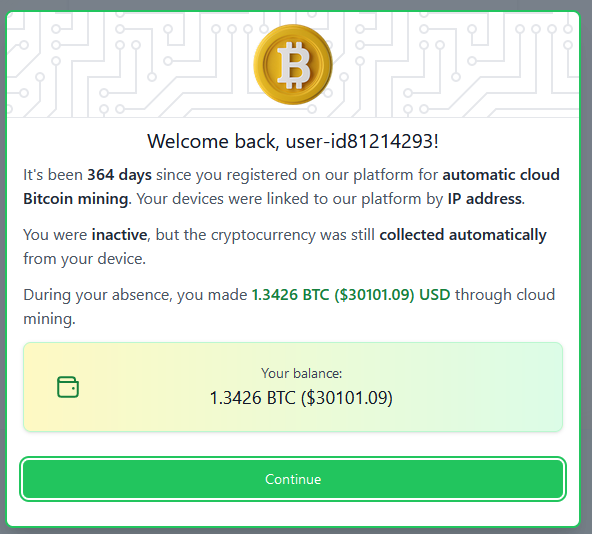Click the balance amount inside the card
The width and height of the screenshot is (592, 534).
tap(301, 398)
